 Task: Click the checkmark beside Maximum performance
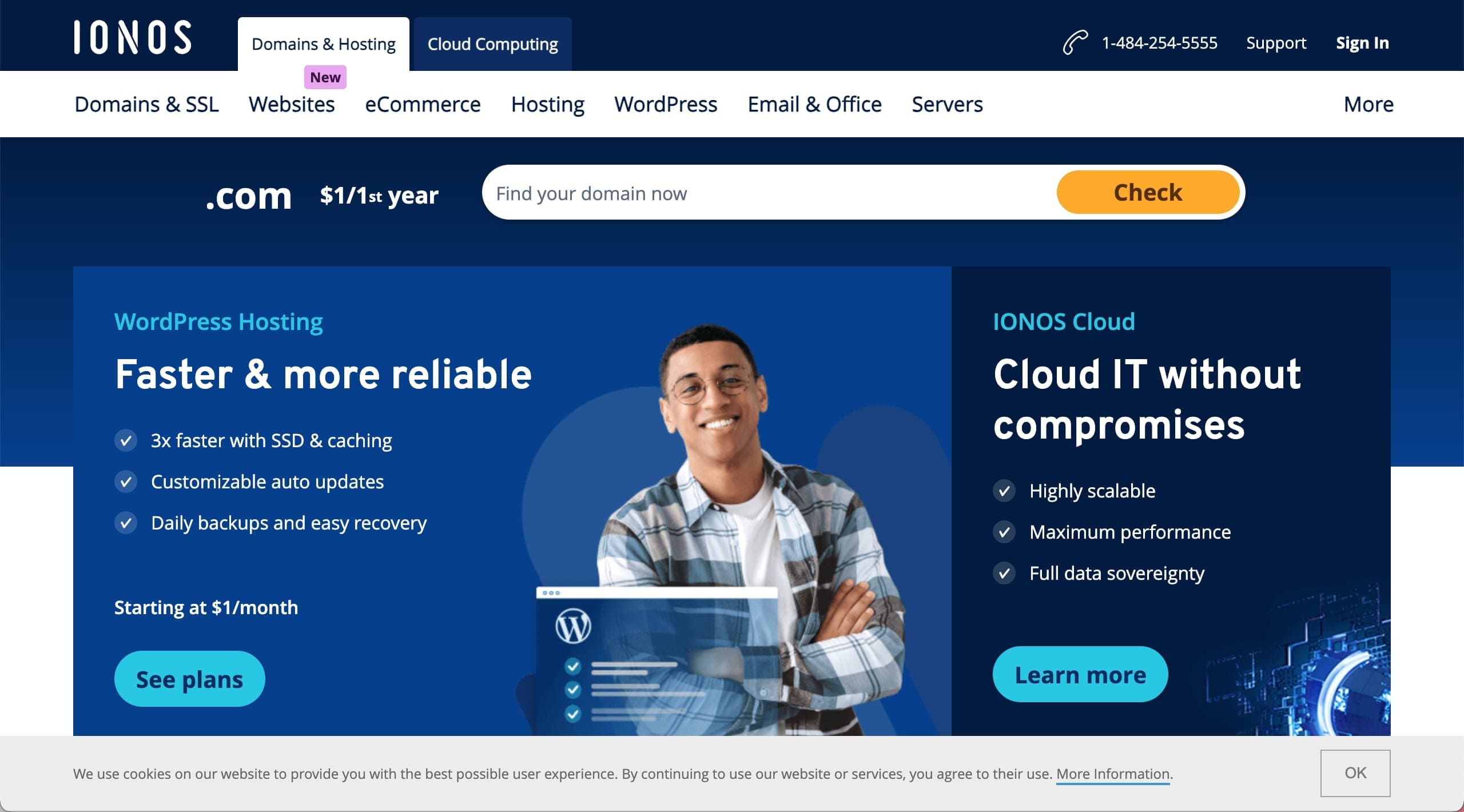[x=1004, y=532]
